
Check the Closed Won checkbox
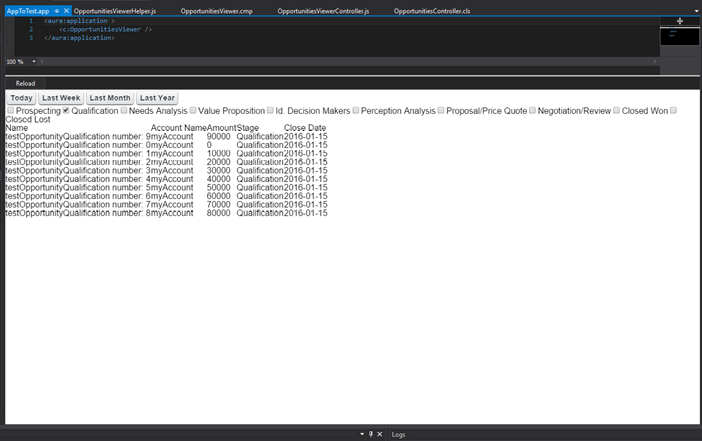pyautogui.click(x=616, y=110)
